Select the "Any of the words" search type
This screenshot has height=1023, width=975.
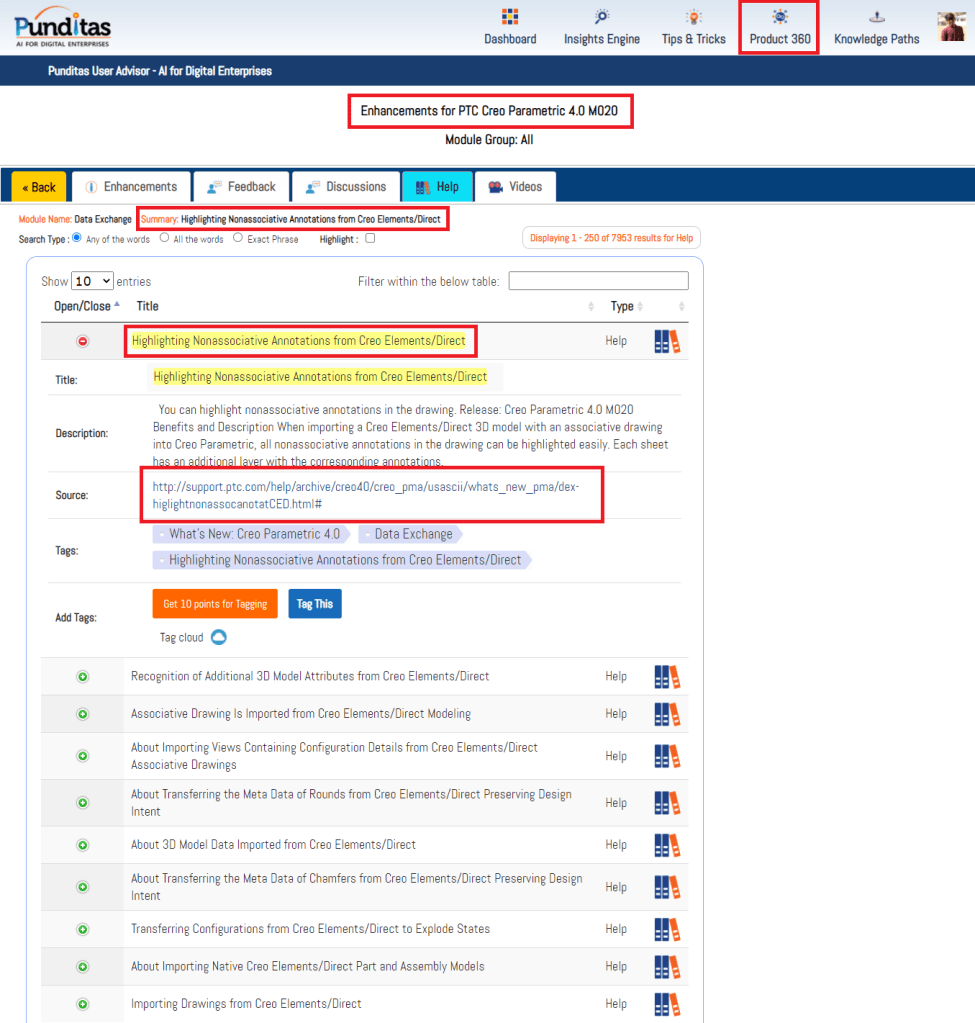click(x=76, y=239)
